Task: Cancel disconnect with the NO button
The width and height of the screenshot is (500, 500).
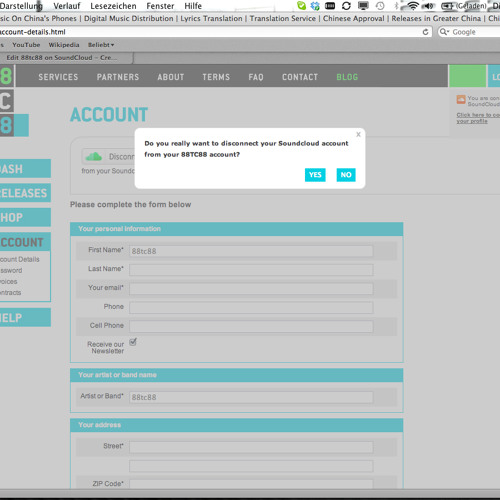Action: click(x=346, y=175)
